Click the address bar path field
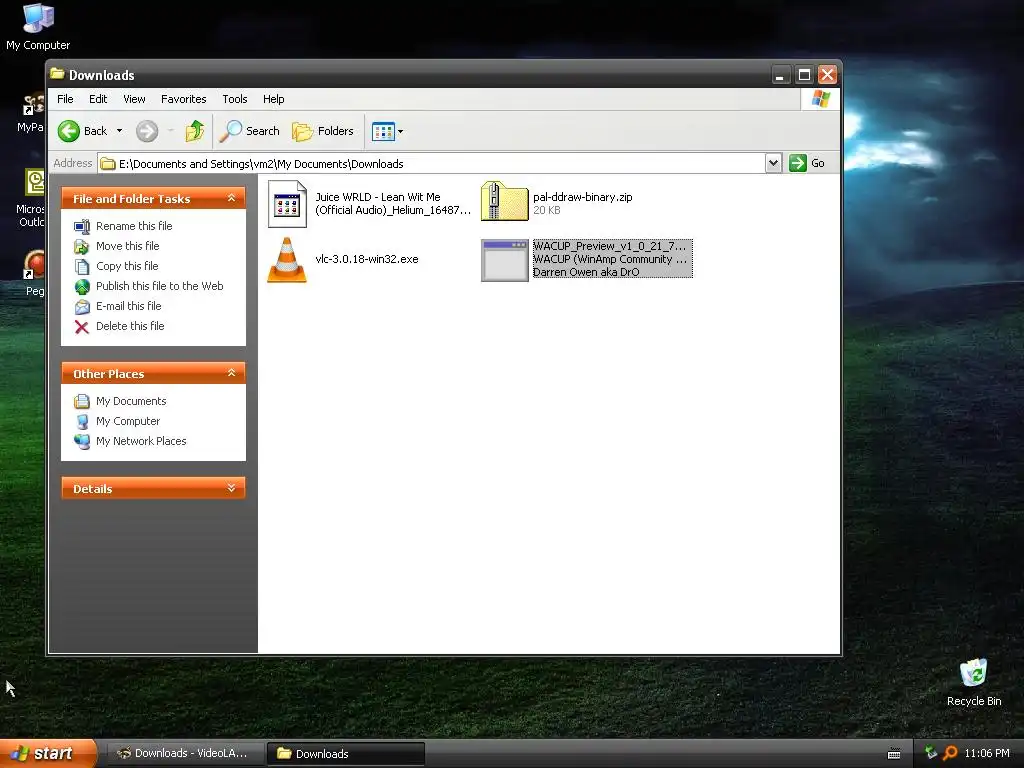This screenshot has height=768, width=1024. [x=431, y=163]
